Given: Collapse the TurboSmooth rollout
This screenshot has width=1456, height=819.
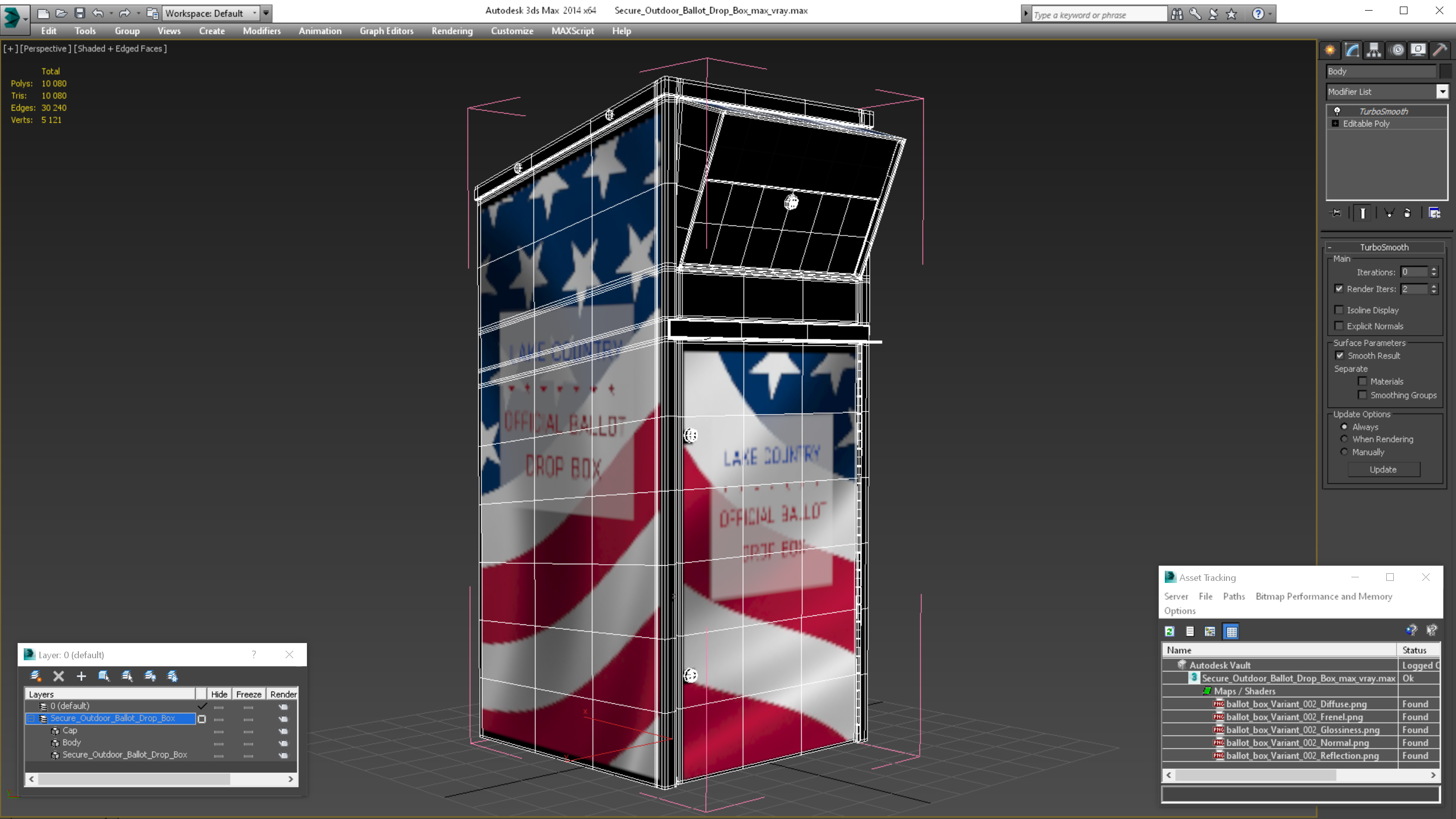Looking at the screenshot, I should click(1330, 248).
